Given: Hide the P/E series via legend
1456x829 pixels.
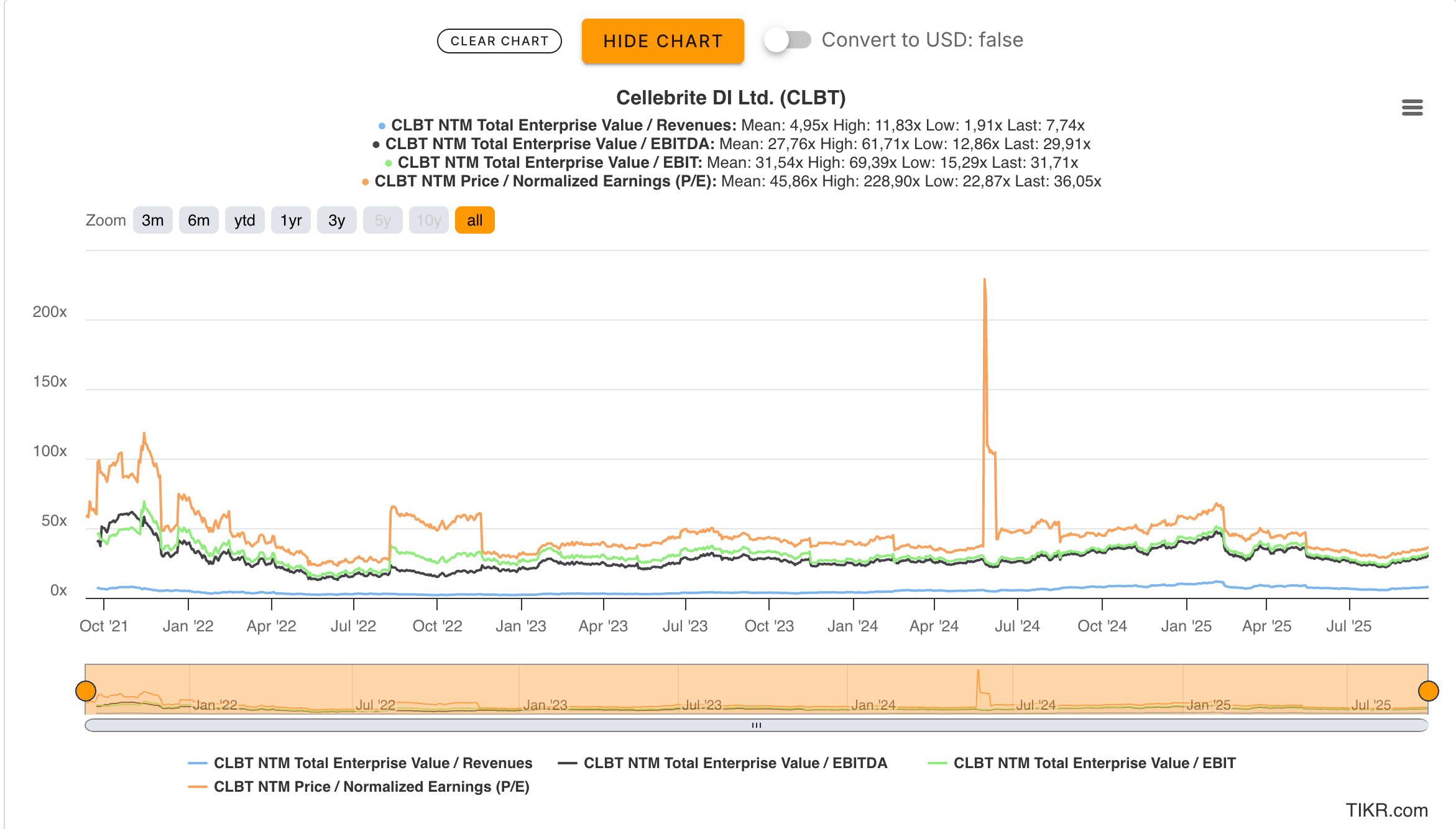Looking at the screenshot, I should pos(371,787).
